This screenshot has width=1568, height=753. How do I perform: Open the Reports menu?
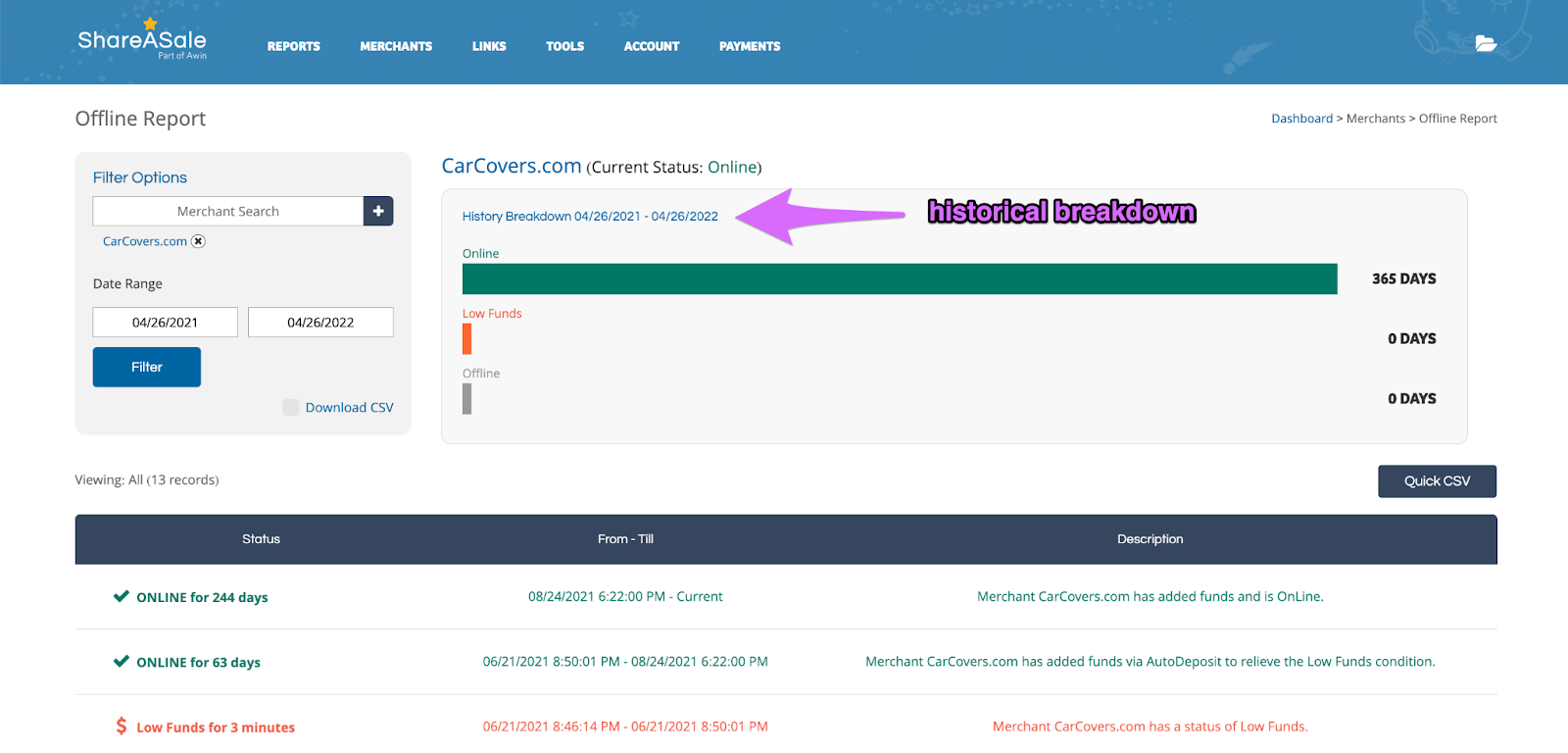[x=294, y=46]
